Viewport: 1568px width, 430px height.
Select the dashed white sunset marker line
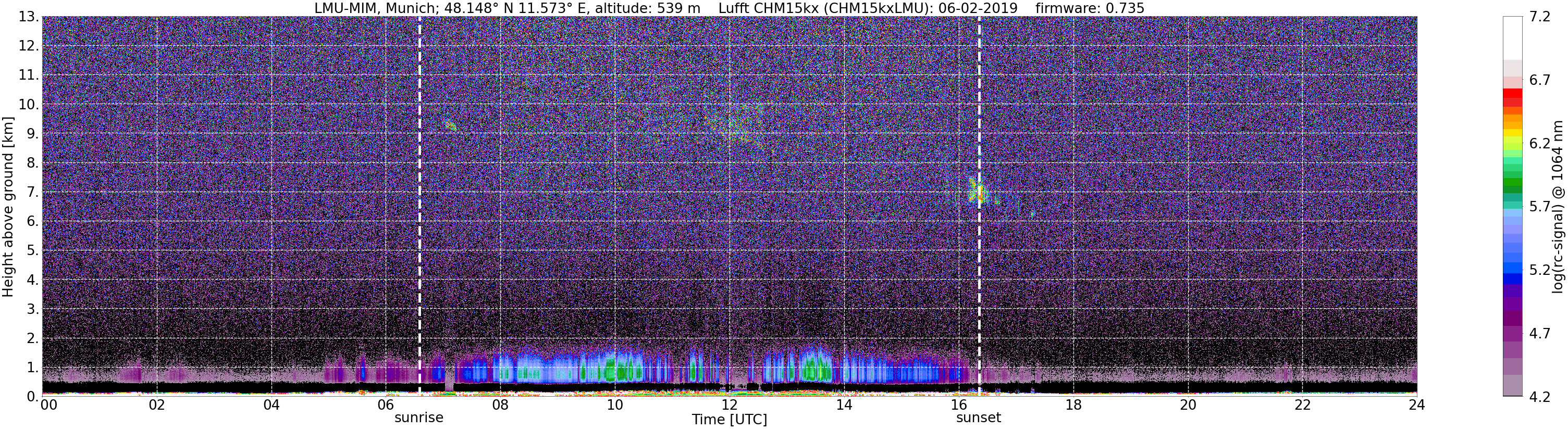(979, 206)
